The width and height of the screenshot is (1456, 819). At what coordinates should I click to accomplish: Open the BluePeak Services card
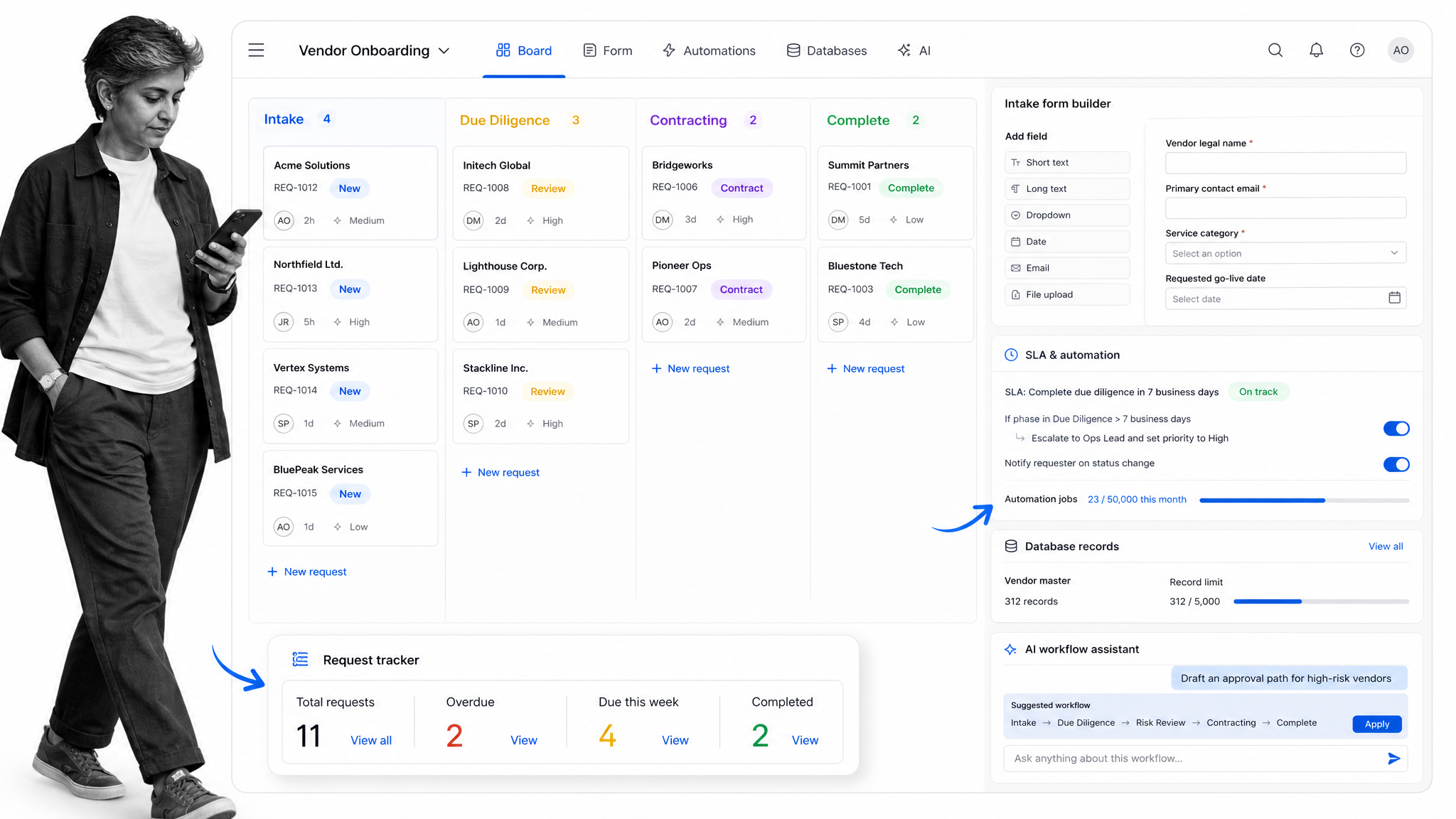point(350,498)
